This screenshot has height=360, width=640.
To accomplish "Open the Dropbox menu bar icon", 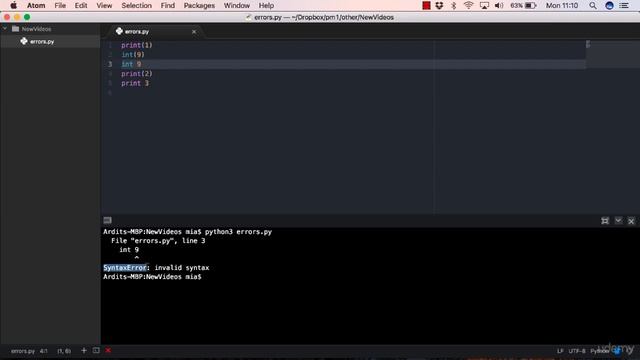I will click(x=439, y=5).
